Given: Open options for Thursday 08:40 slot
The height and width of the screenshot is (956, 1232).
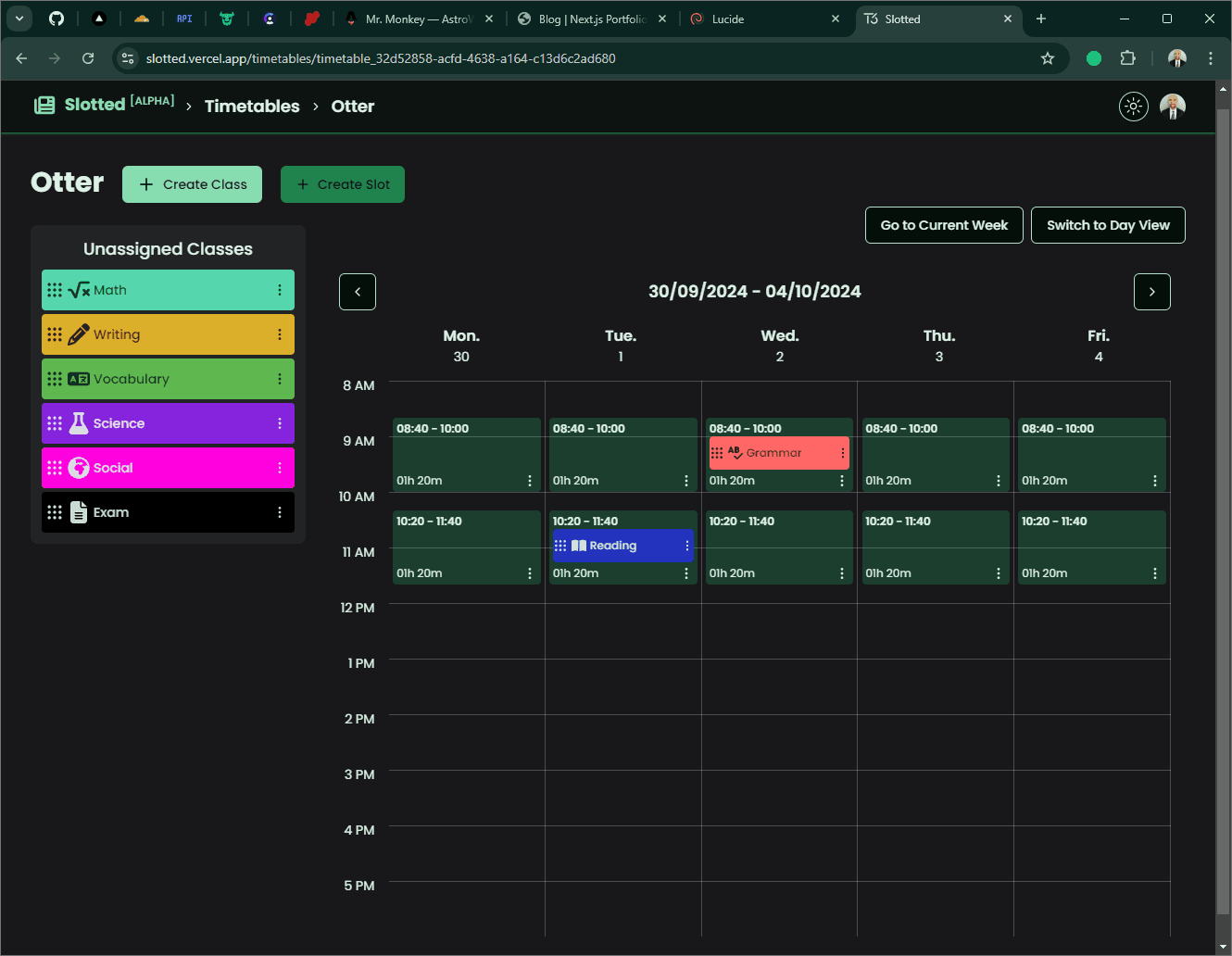Looking at the screenshot, I should [x=999, y=481].
